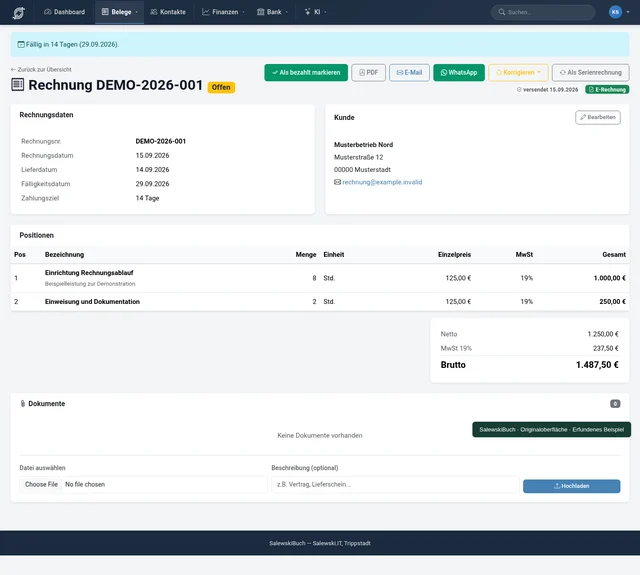The height and width of the screenshot is (575, 640).
Task: Open the Dashboard menu item
Action: pos(64,12)
